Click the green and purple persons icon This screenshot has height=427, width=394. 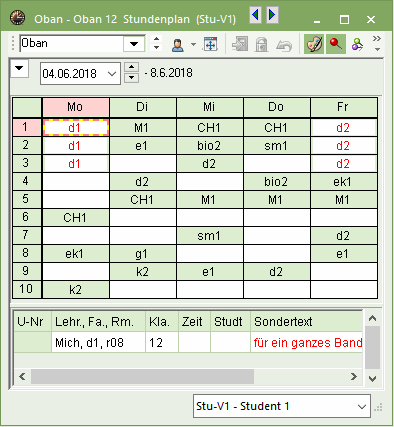pos(357,44)
